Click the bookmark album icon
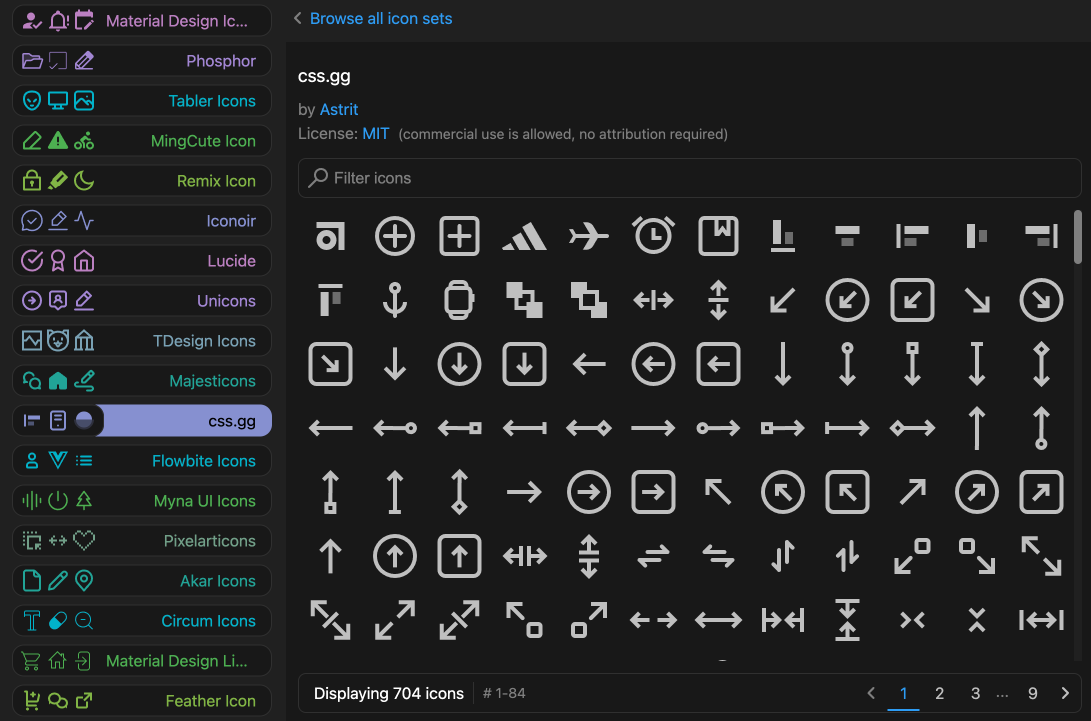Image resolution: width=1091 pixels, height=721 pixels. point(718,237)
